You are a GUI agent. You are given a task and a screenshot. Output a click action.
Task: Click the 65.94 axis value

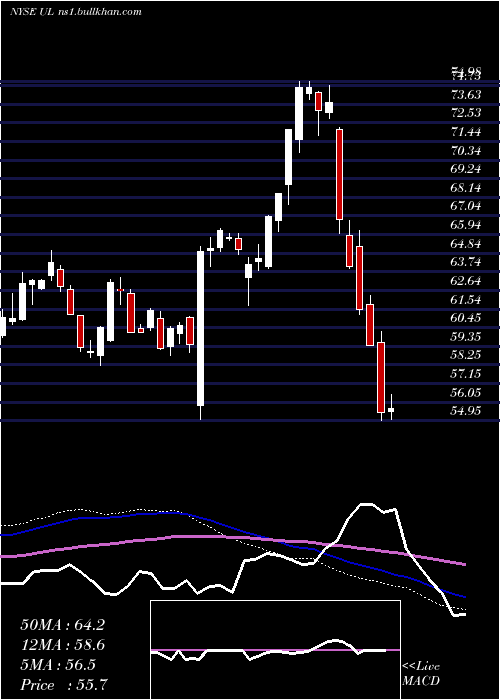tap(466, 225)
